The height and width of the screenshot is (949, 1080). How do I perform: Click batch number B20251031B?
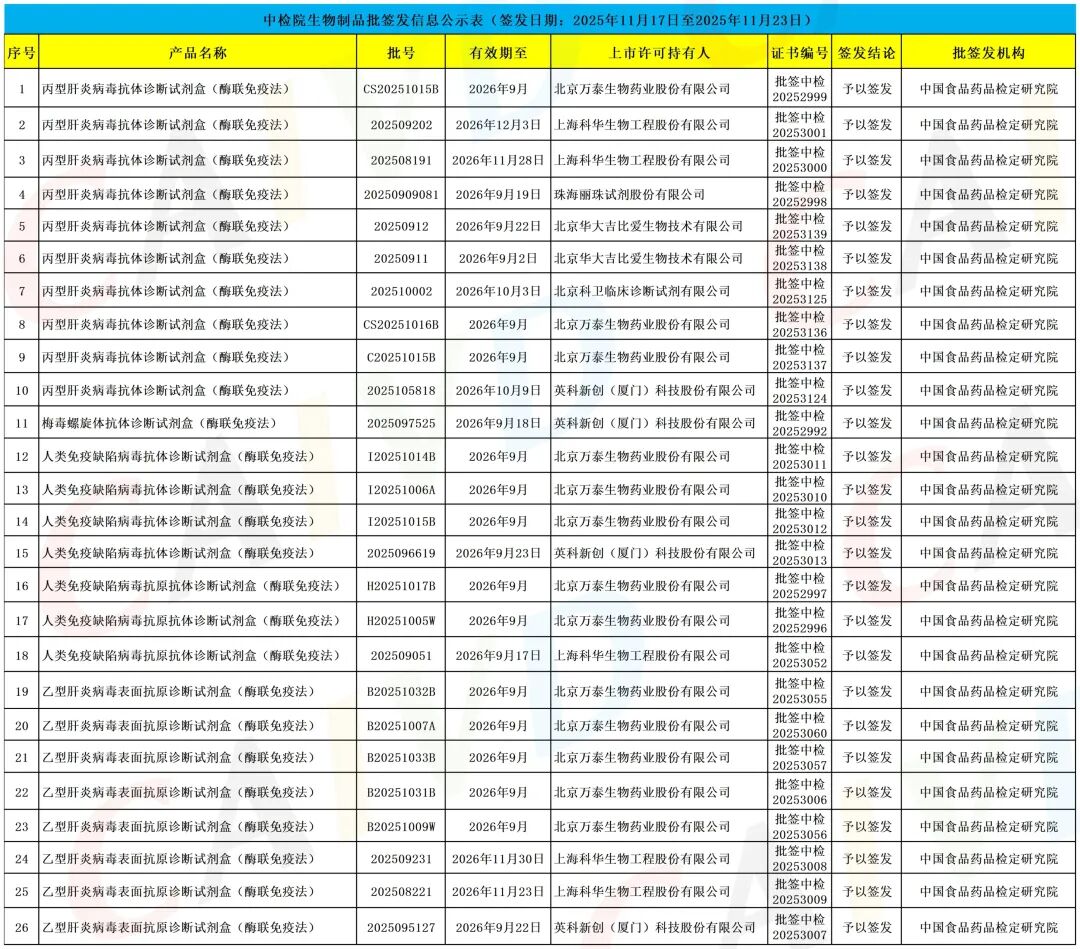[401, 792]
